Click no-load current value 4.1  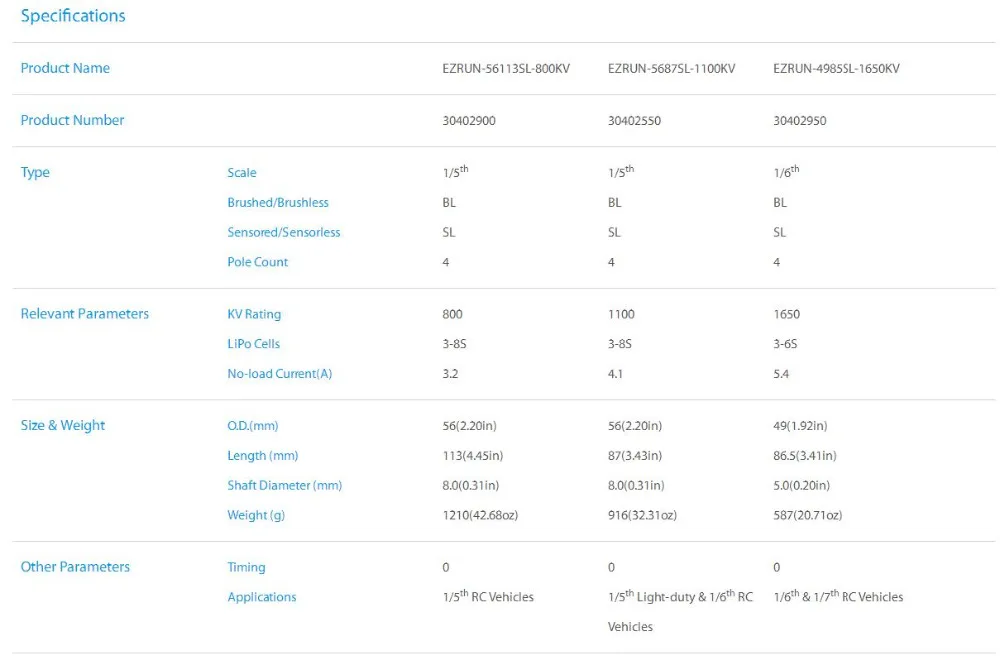[x=615, y=374]
